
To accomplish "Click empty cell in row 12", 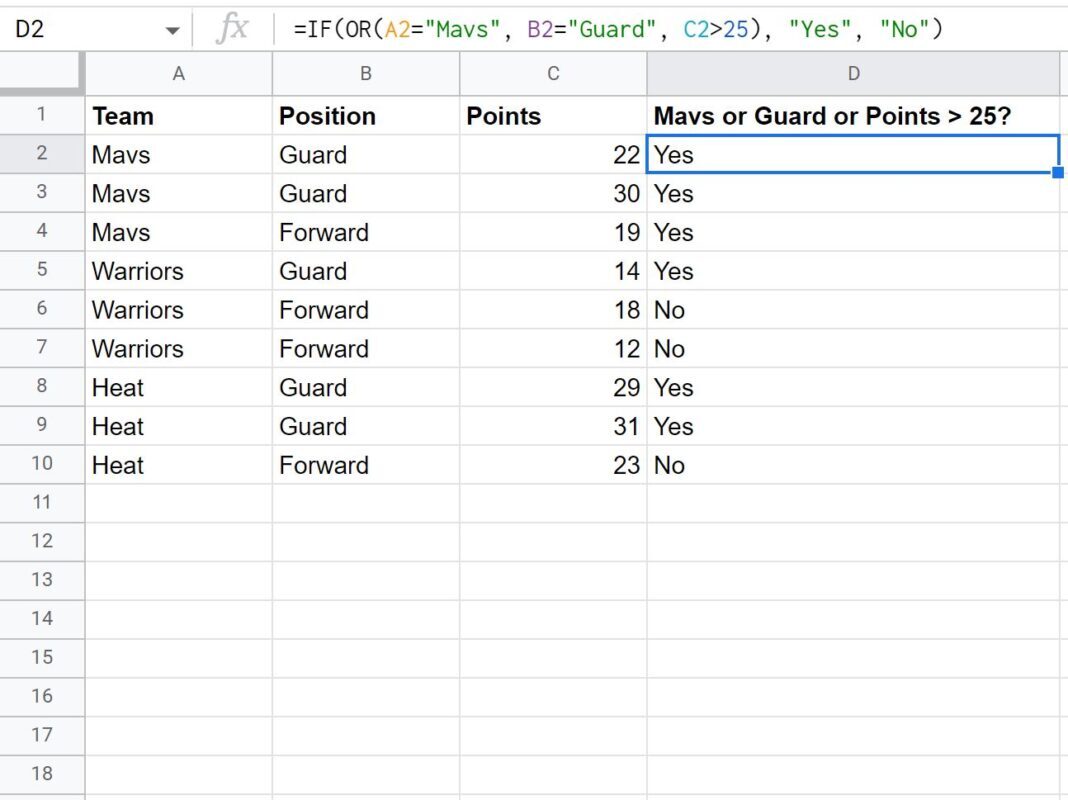I will [178, 541].
